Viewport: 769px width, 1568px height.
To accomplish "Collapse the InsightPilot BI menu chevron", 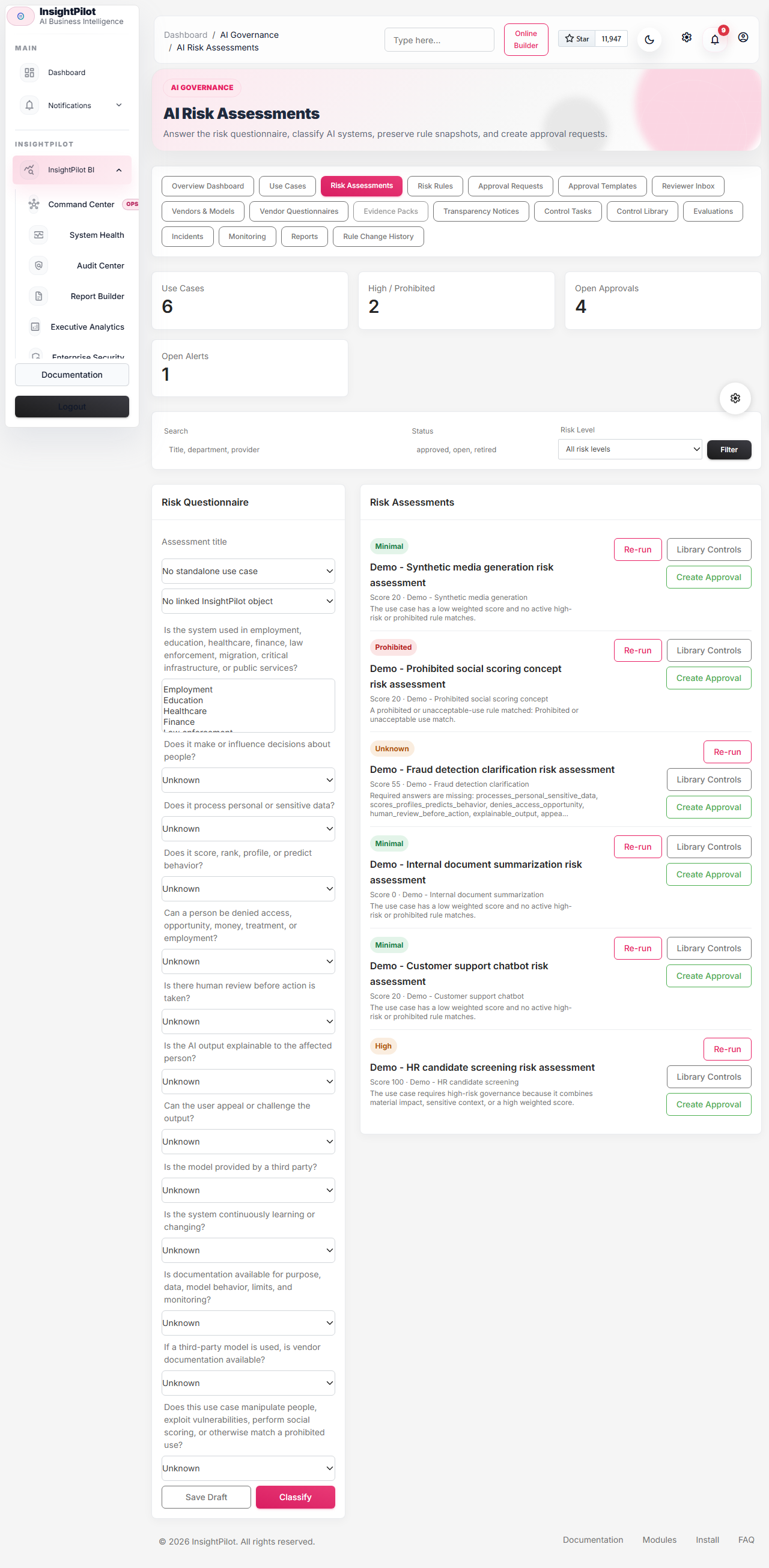I will (119, 170).
